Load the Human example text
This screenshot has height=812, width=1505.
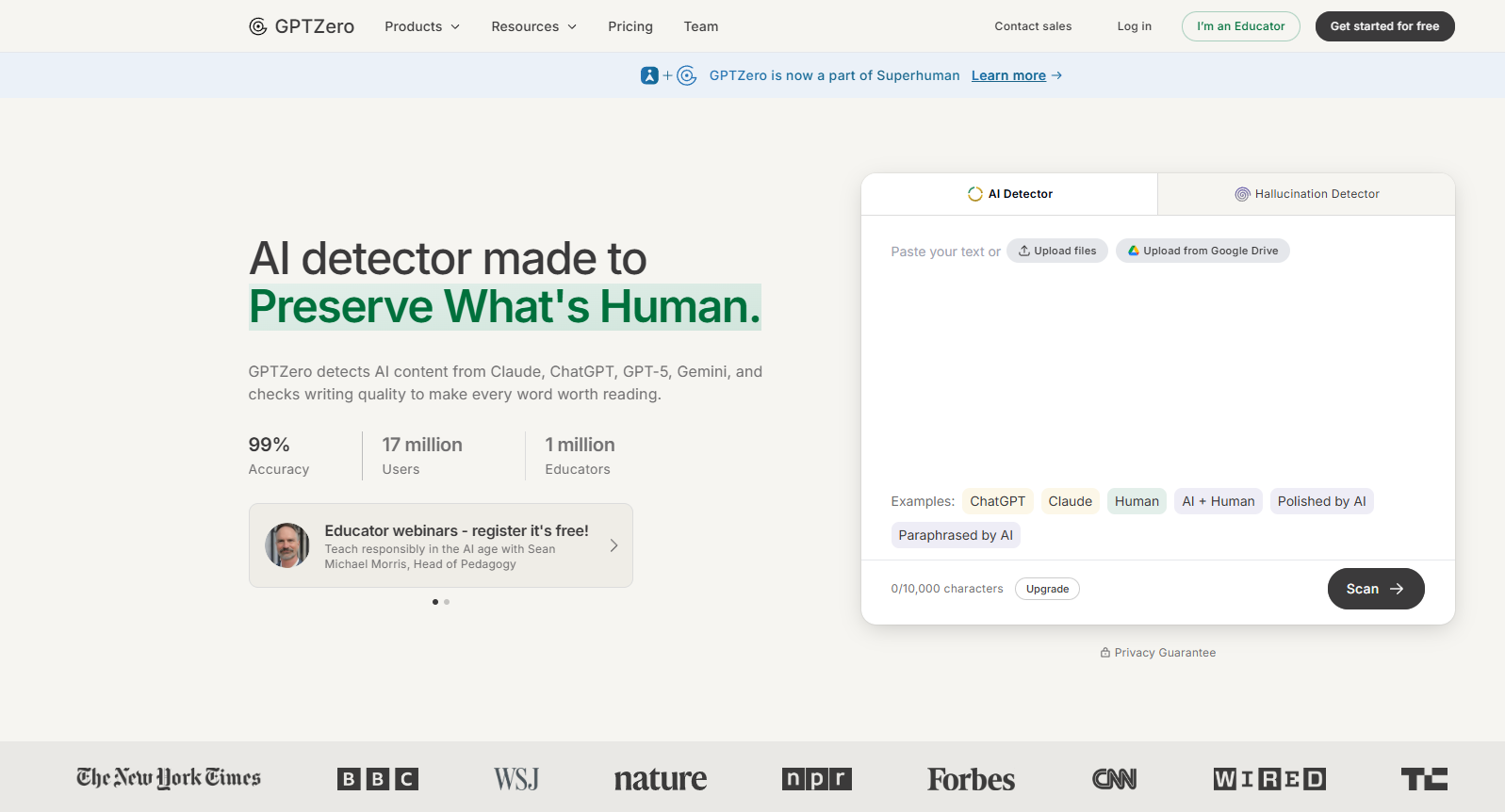coord(1137,501)
